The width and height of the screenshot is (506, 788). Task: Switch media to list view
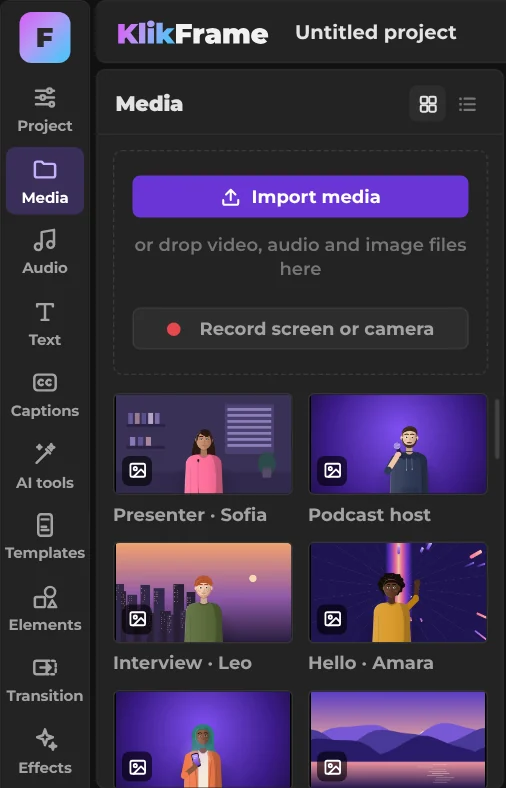pyautogui.click(x=467, y=104)
